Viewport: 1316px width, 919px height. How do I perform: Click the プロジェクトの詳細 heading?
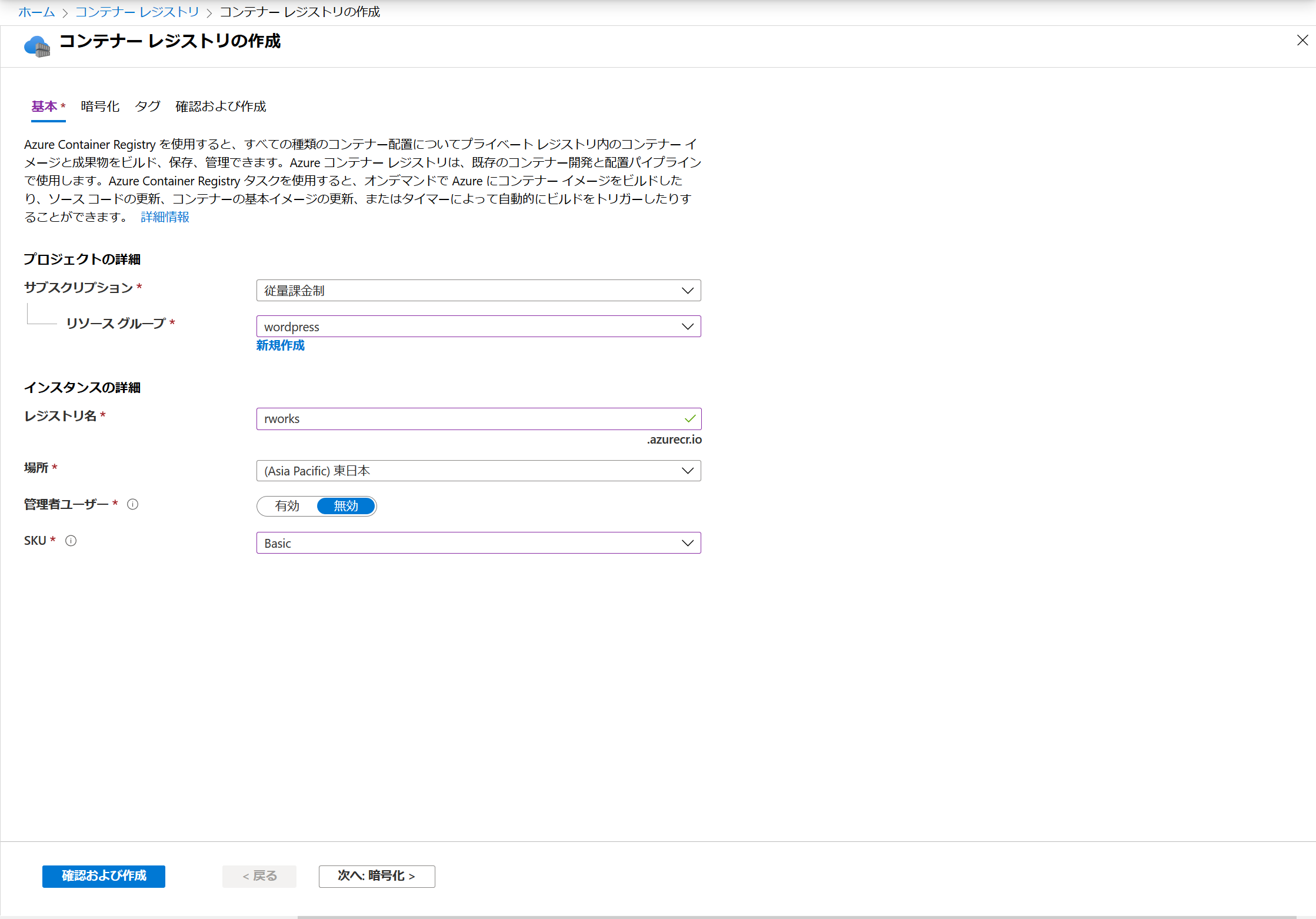(x=82, y=259)
